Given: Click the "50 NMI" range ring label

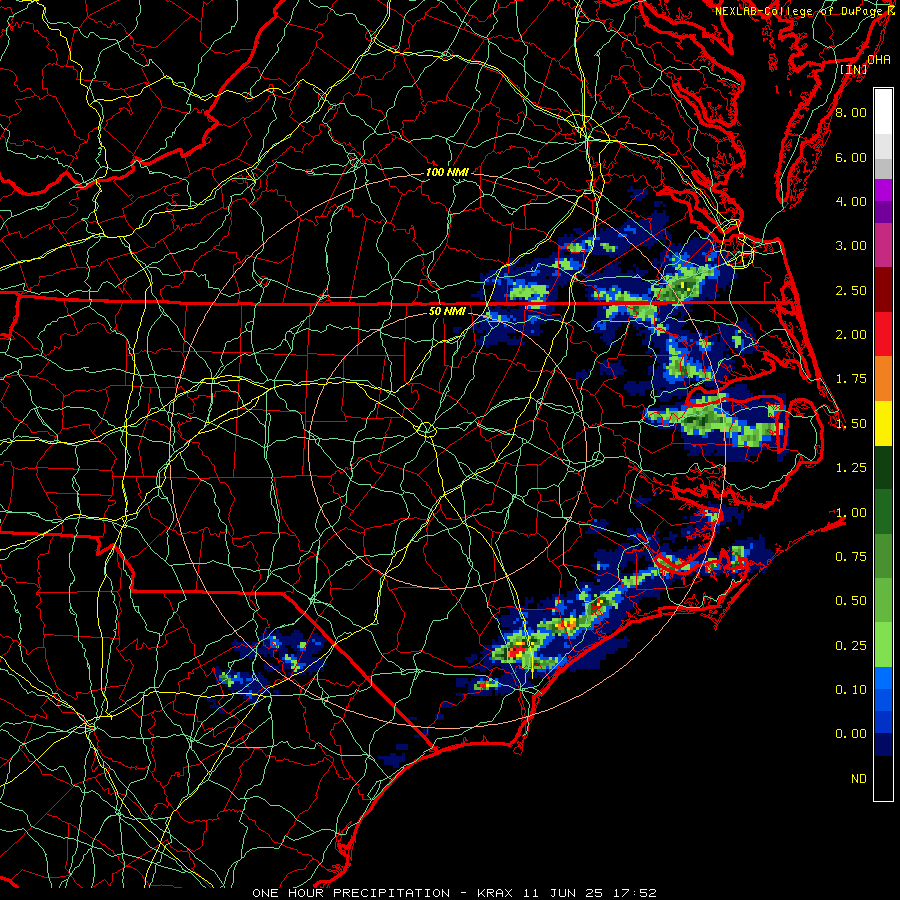Looking at the screenshot, I should point(447,311).
